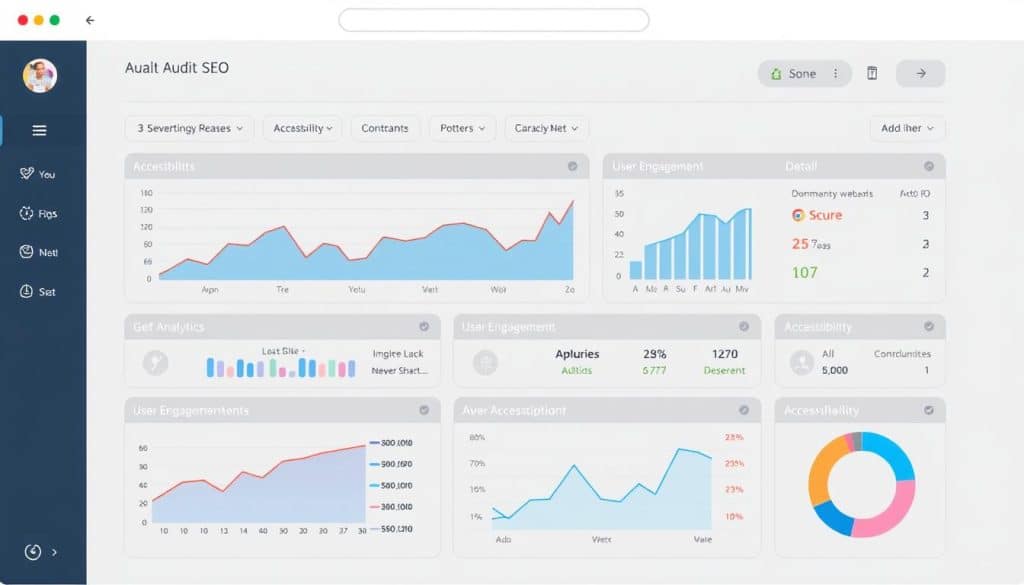Click the green 107 value
The width and height of the screenshot is (1024, 585).
tap(805, 272)
